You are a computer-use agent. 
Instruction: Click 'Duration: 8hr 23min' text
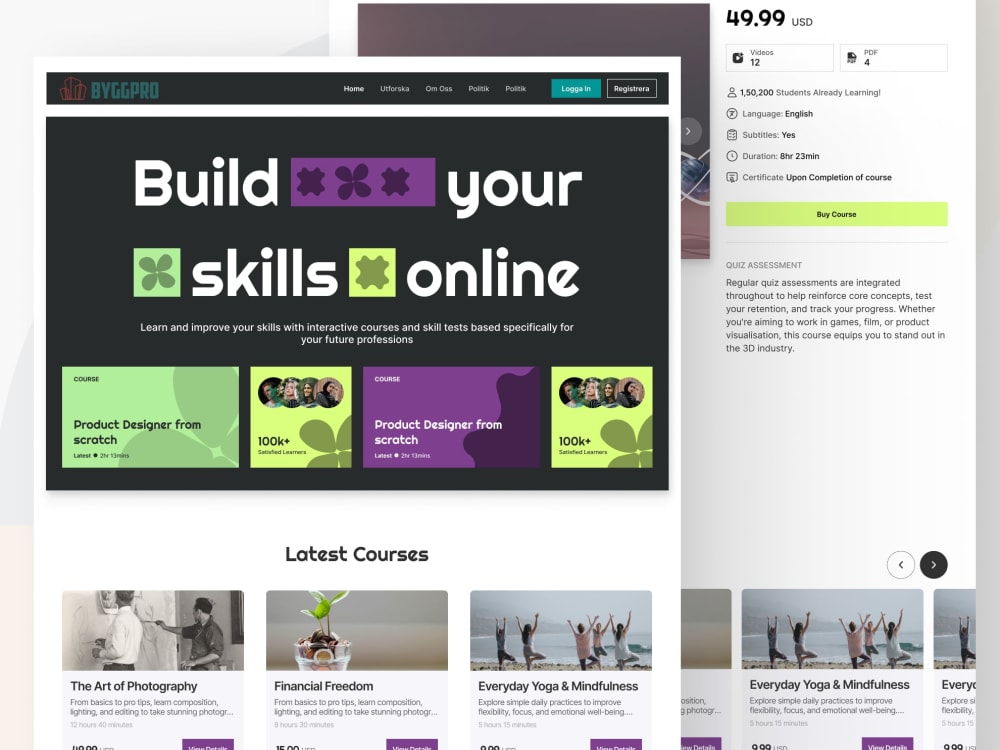pos(781,156)
